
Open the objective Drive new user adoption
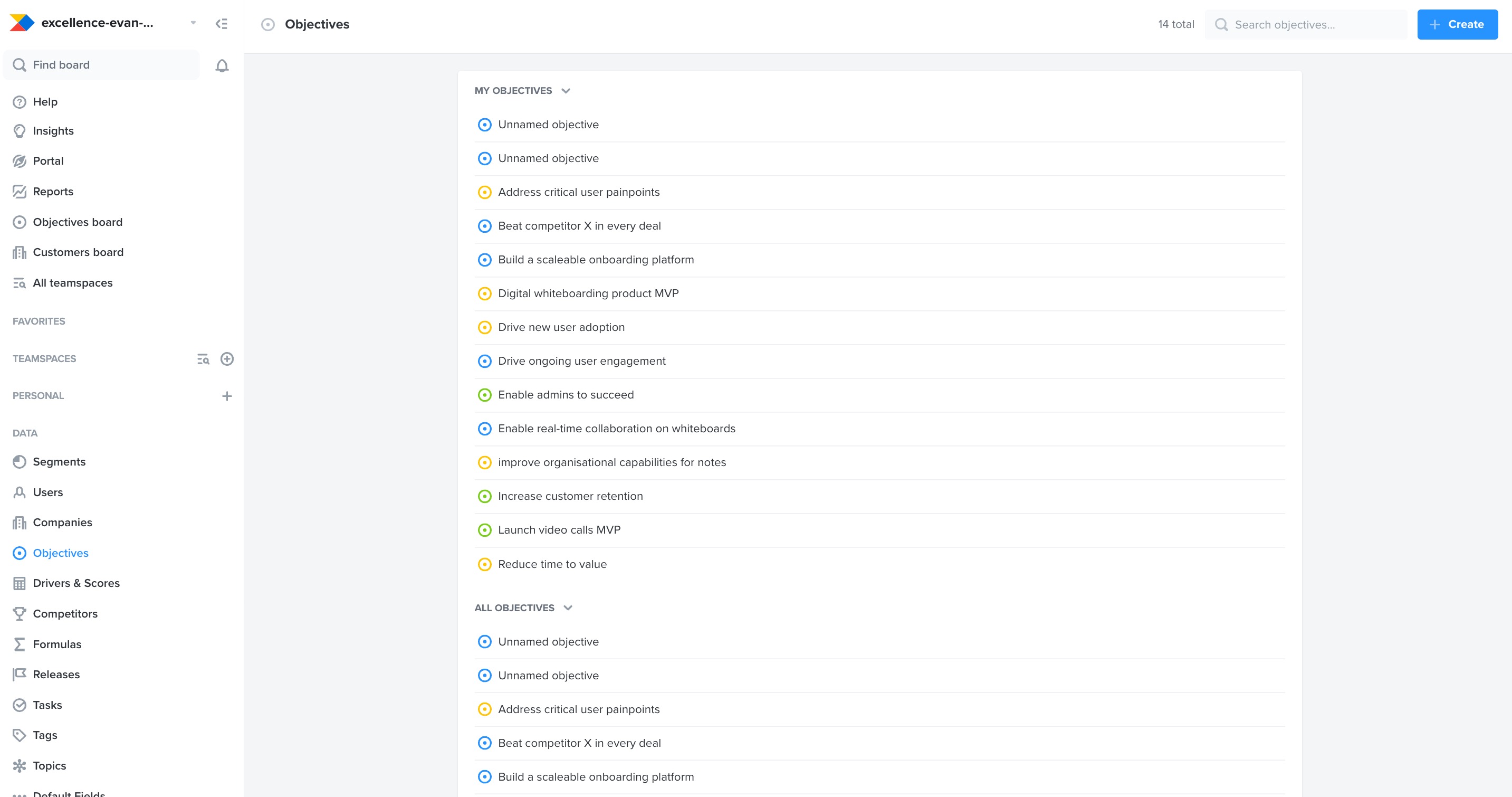tap(561, 327)
